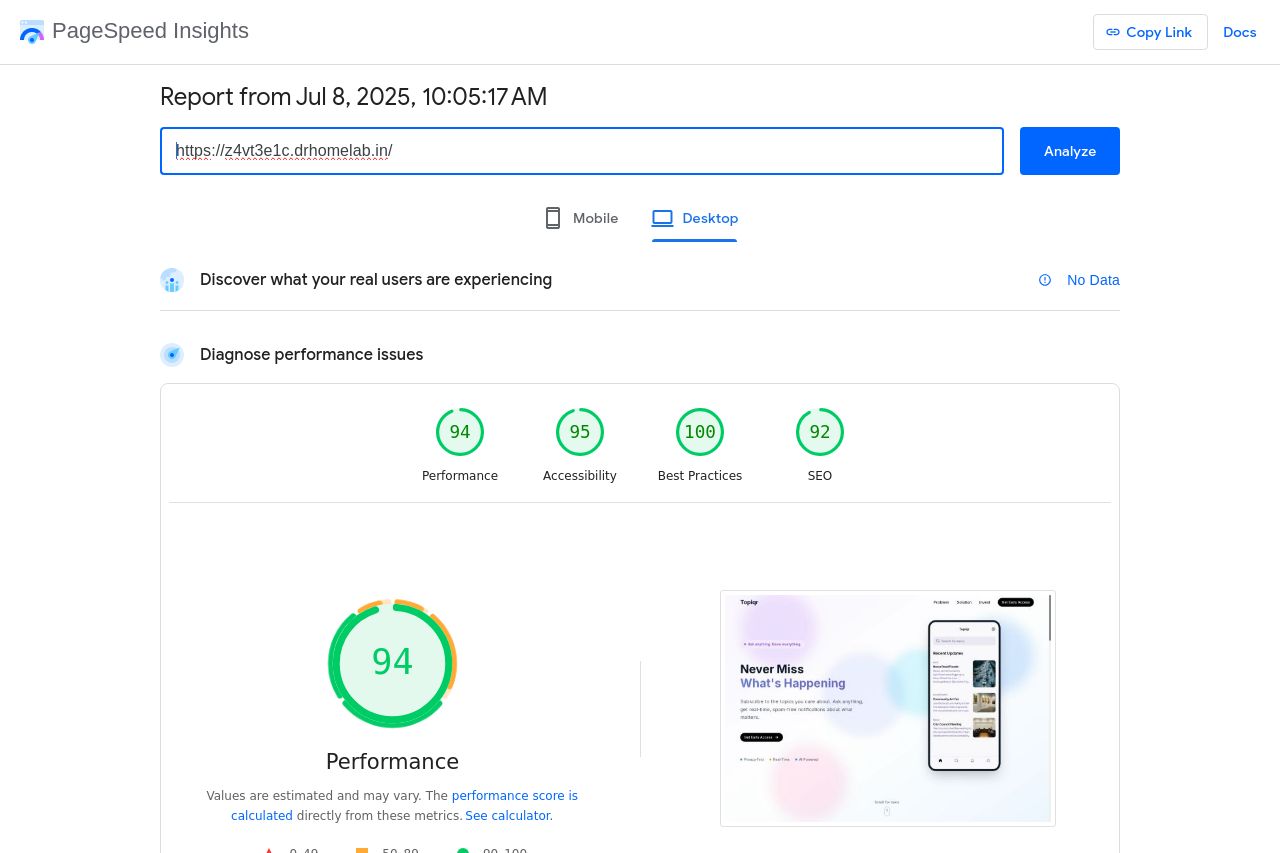Click the Diagnose performance issues radar icon
The image size is (1280, 853).
click(x=172, y=355)
